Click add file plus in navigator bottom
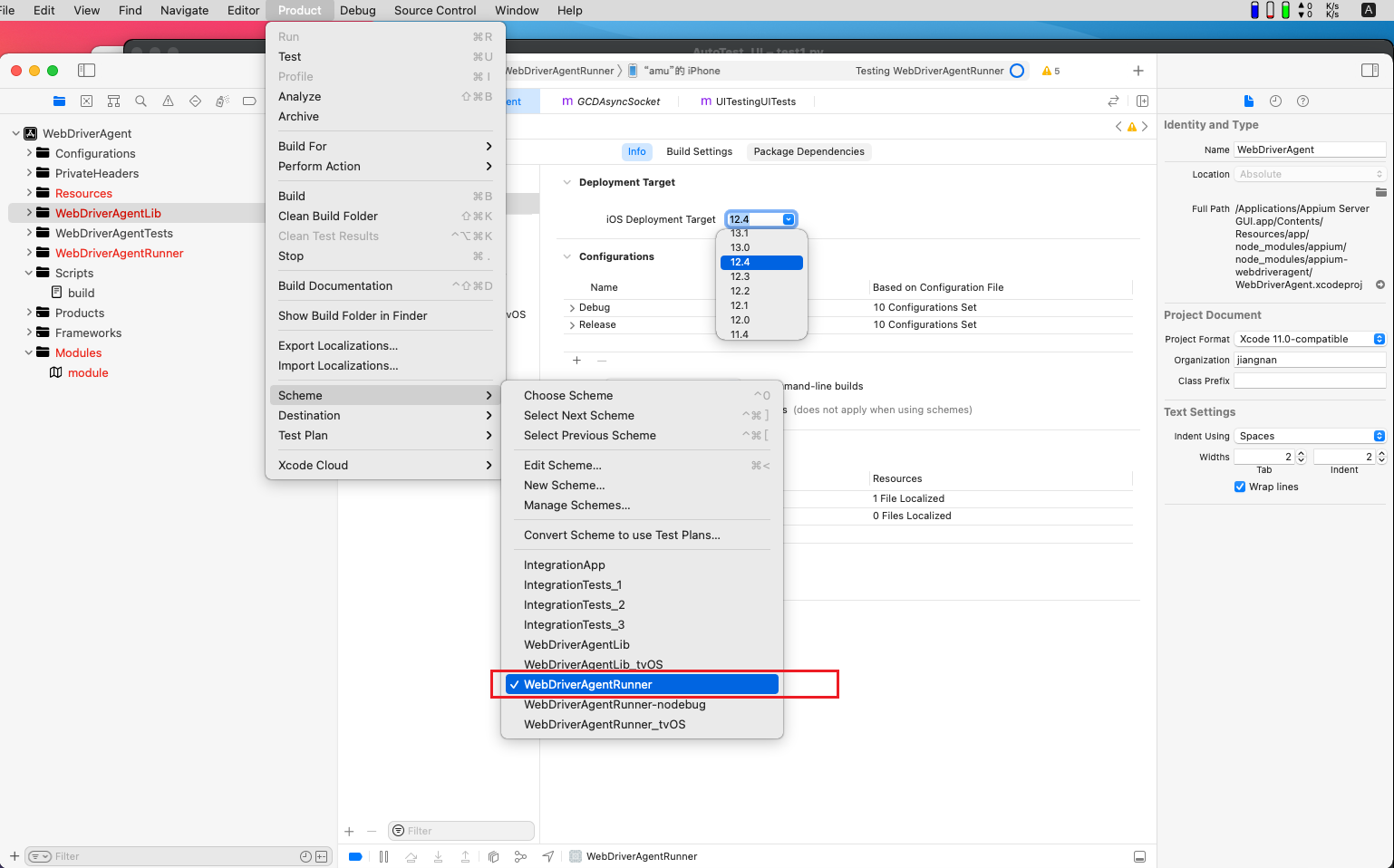The height and width of the screenshot is (868, 1394). point(14,856)
